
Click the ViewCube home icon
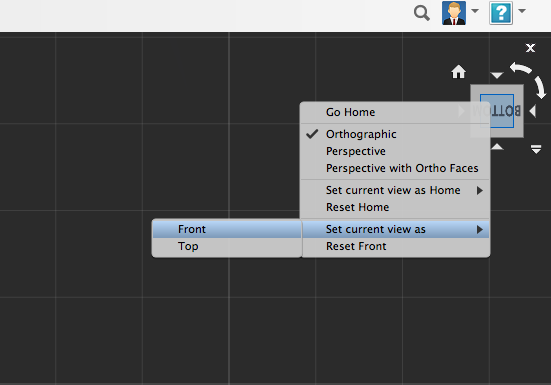click(x=459, y=72)
